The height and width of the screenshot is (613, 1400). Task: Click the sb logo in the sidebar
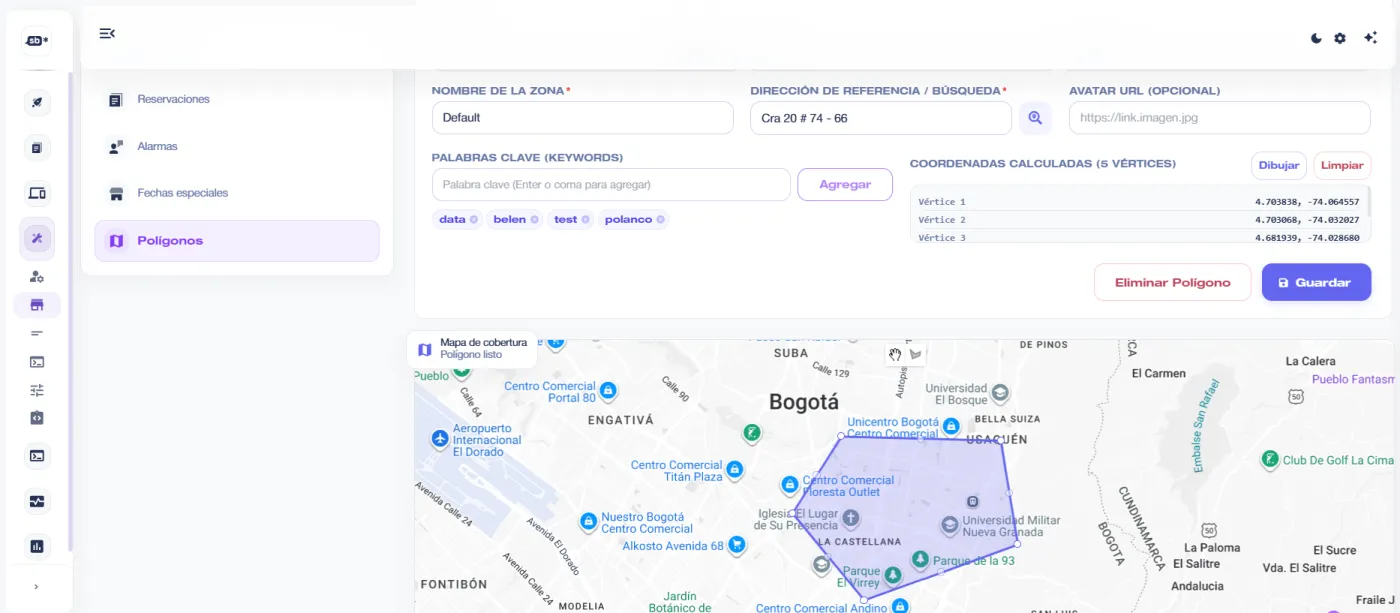click(x=37, y=40)
